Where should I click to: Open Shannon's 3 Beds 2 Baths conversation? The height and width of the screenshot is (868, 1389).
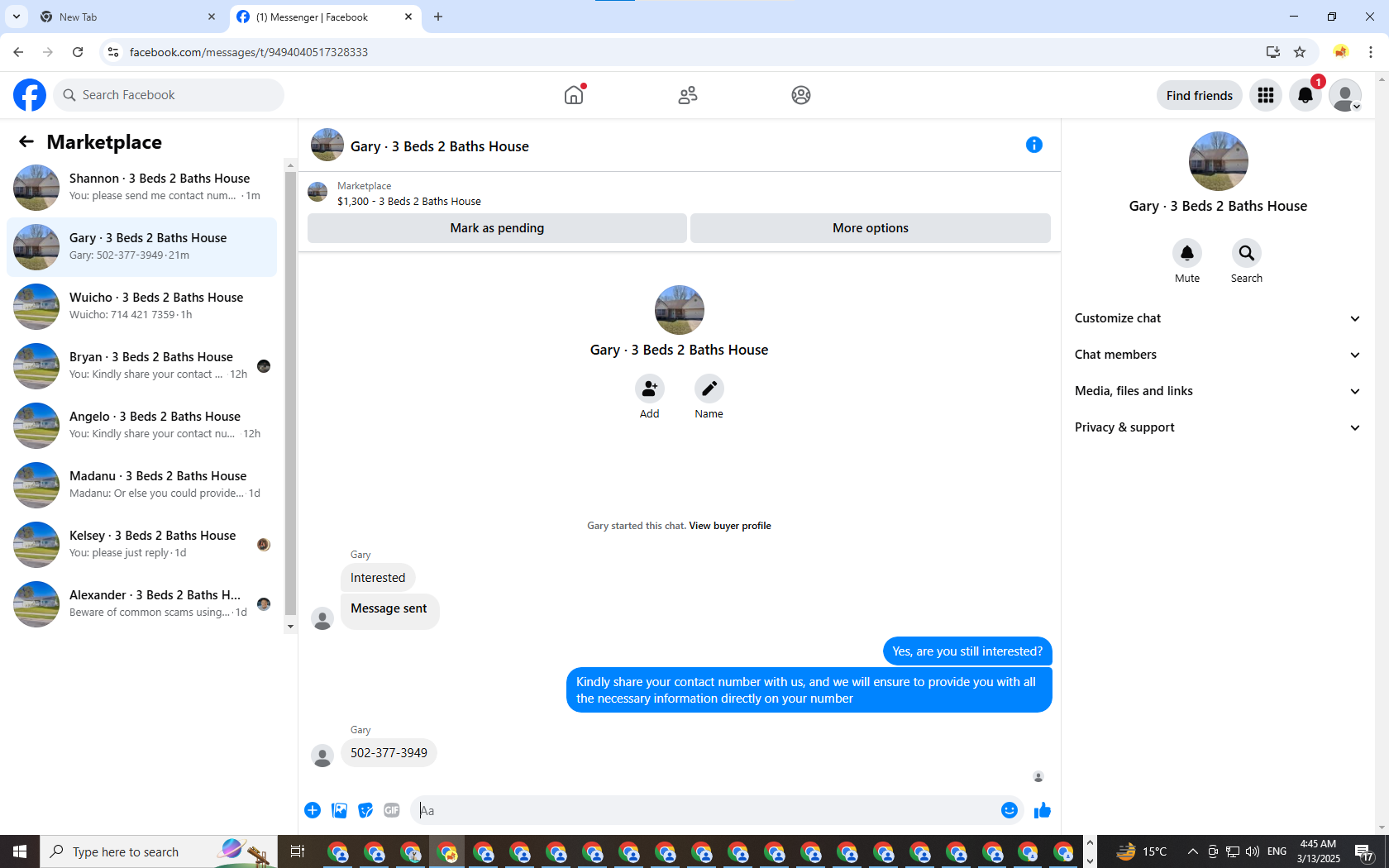point(142,187)
